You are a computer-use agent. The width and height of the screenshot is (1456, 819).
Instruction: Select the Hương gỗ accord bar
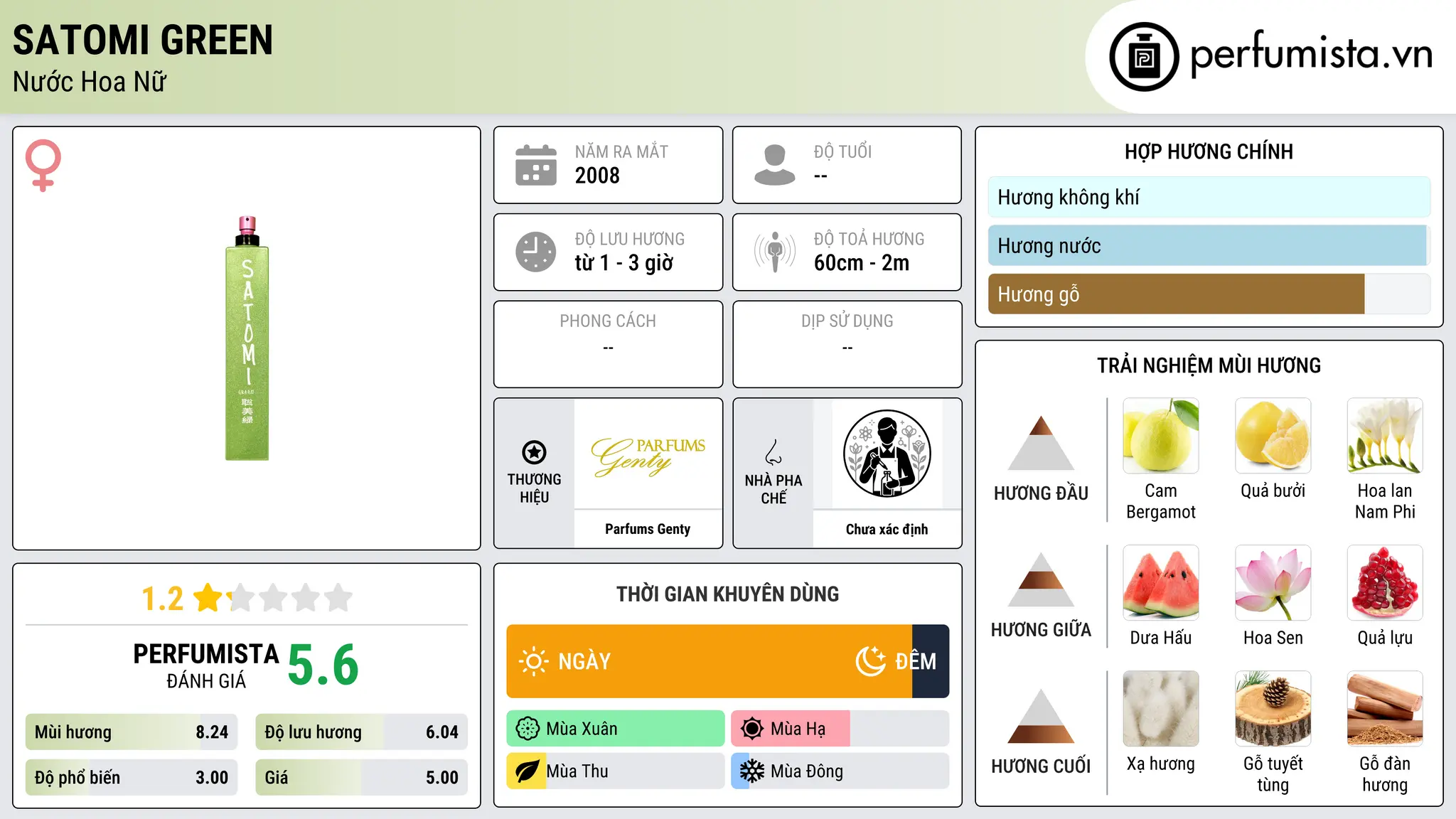(x=1209, y=294)
